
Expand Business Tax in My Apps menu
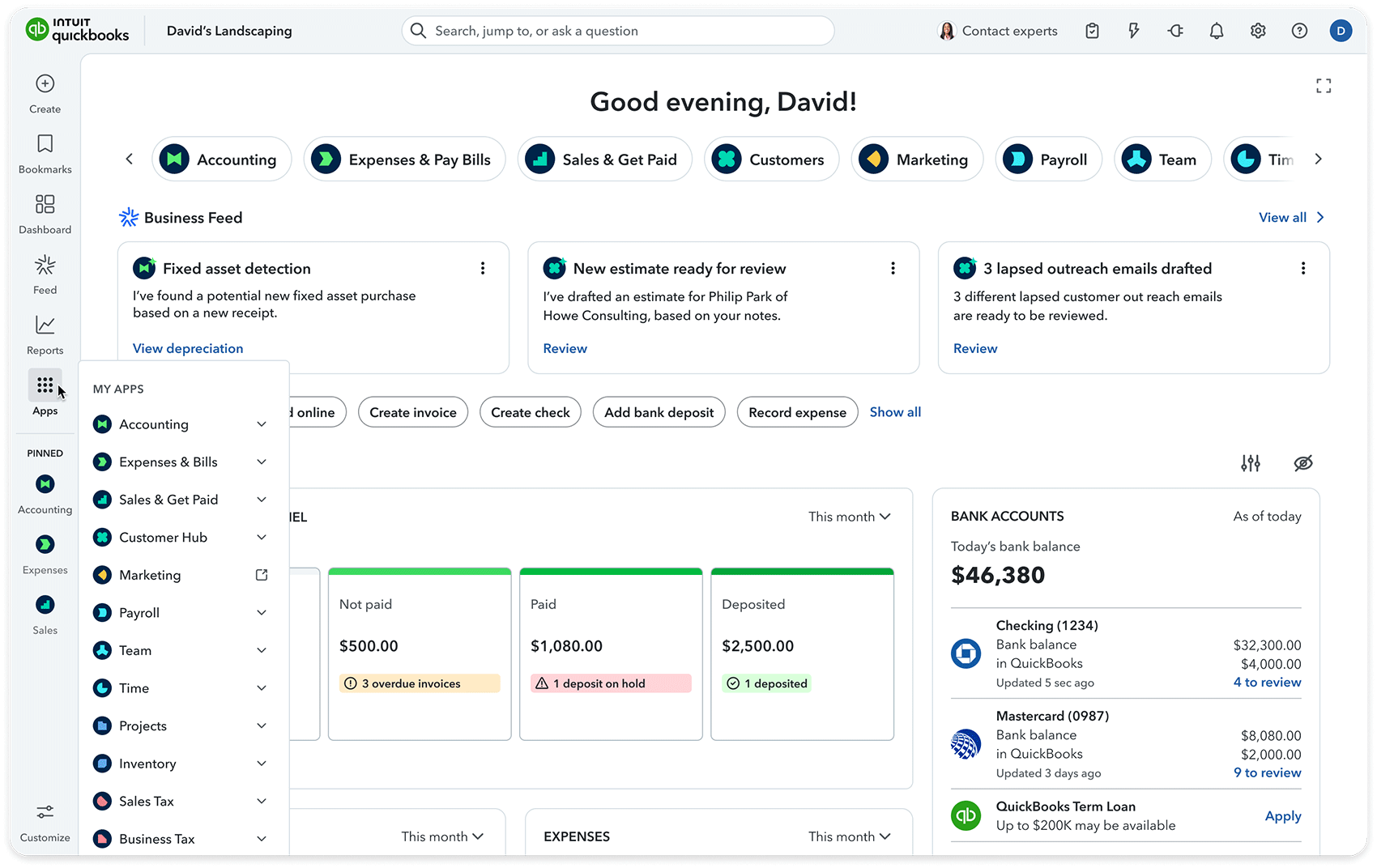point(262,839)
